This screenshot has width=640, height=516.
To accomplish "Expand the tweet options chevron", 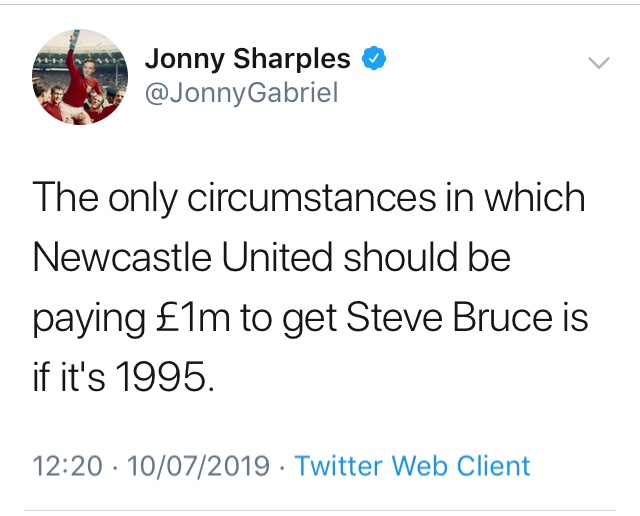I will tap(599, 62).
